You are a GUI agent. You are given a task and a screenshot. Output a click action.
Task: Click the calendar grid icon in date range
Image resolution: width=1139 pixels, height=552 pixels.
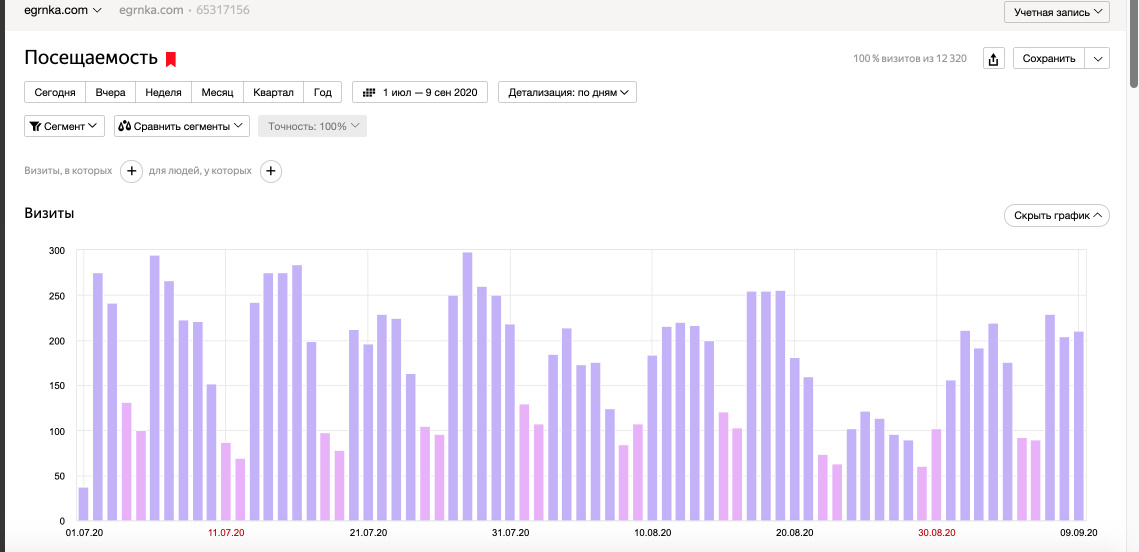tap(369, 92)
